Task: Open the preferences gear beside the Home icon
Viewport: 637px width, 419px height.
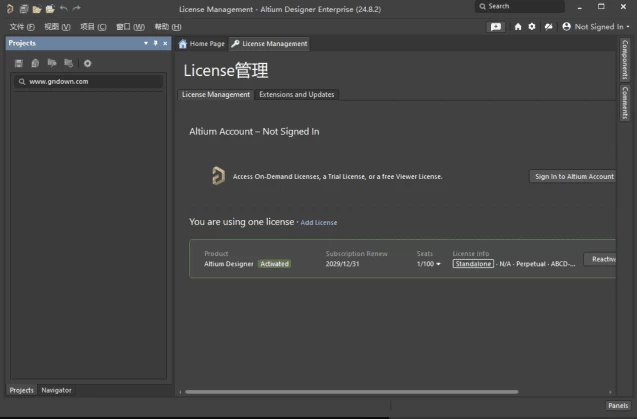Action: coord(532,27)
